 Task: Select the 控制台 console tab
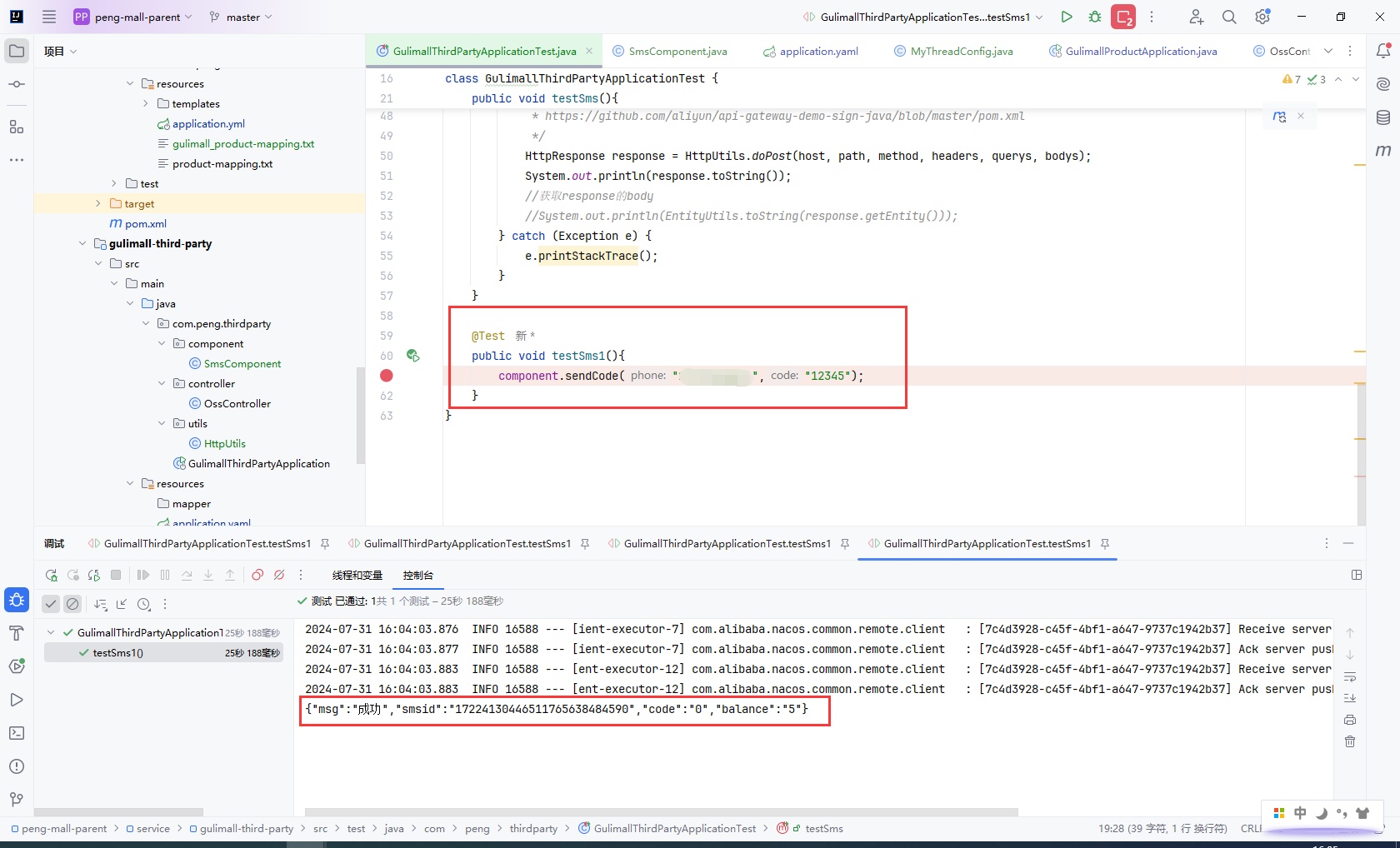(x=418, y=576)
